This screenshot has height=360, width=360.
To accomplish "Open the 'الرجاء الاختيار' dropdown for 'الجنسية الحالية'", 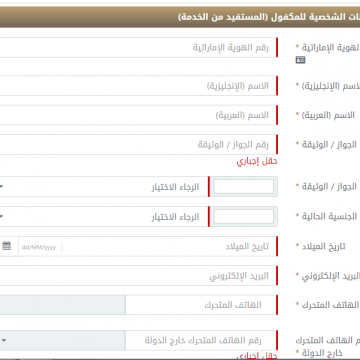I will [x=104, y=217].
